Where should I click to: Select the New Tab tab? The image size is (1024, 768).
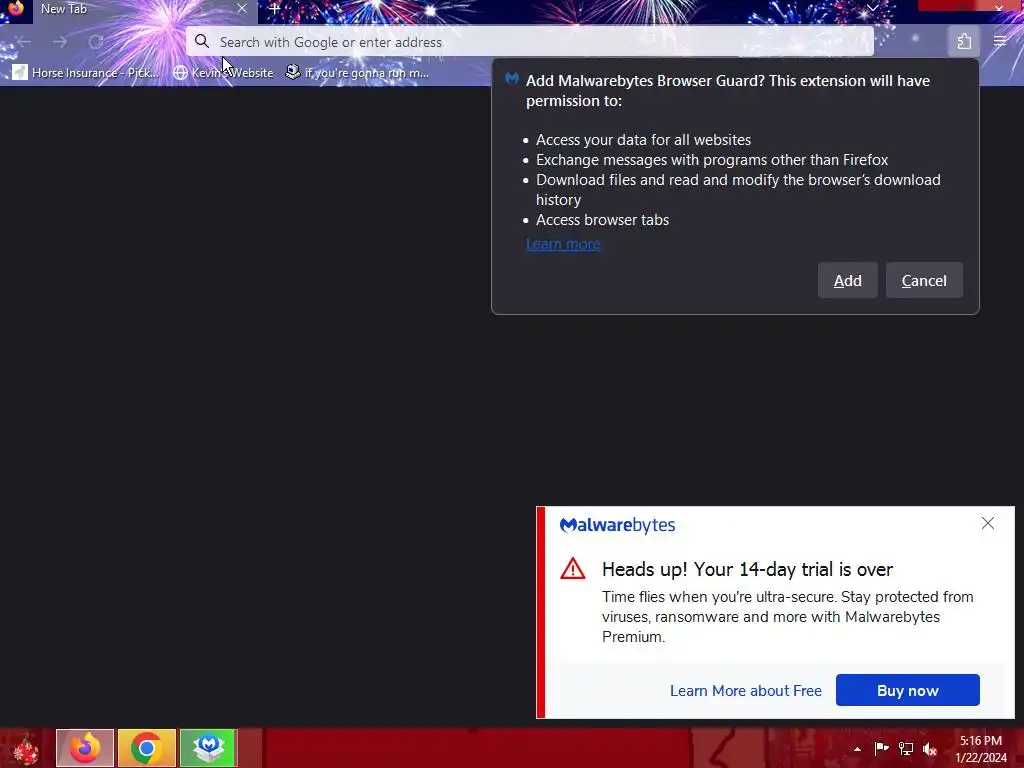[x=145, y=9]
